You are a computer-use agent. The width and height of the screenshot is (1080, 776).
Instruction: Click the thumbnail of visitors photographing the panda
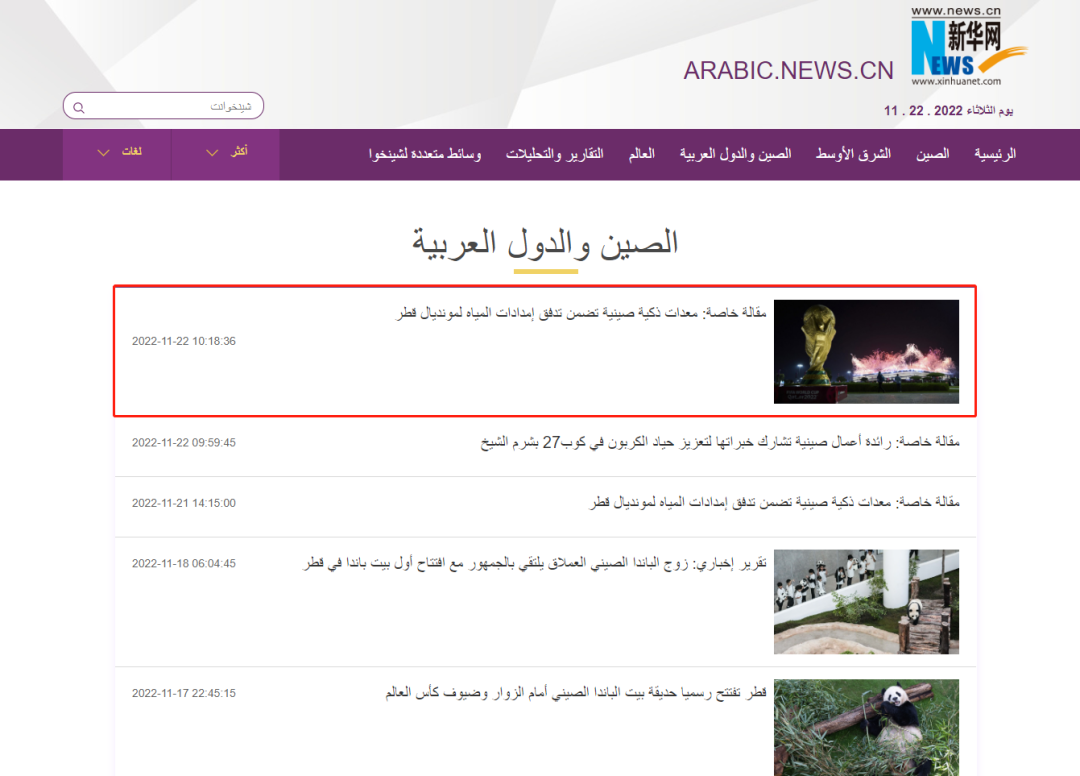(x=866, y=602)
